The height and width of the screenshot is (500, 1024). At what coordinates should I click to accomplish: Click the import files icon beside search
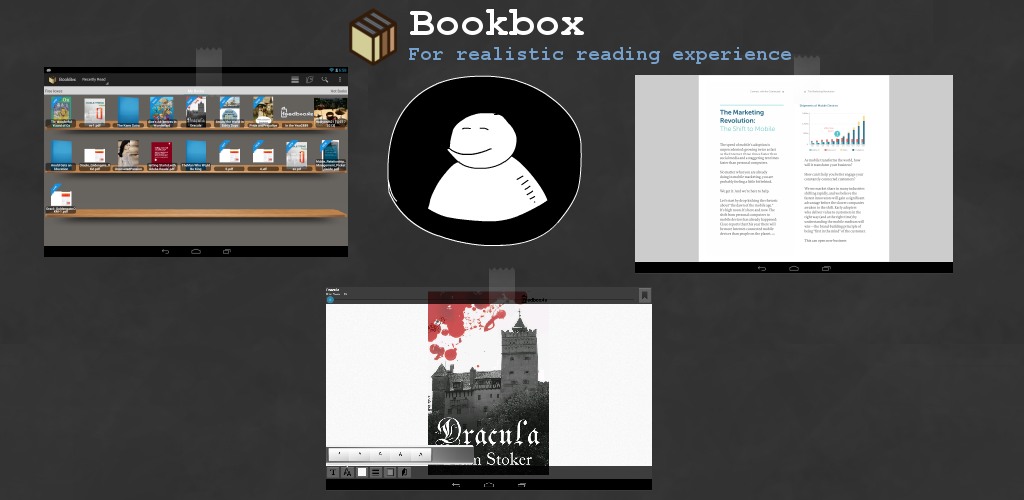tap(310, 80)
